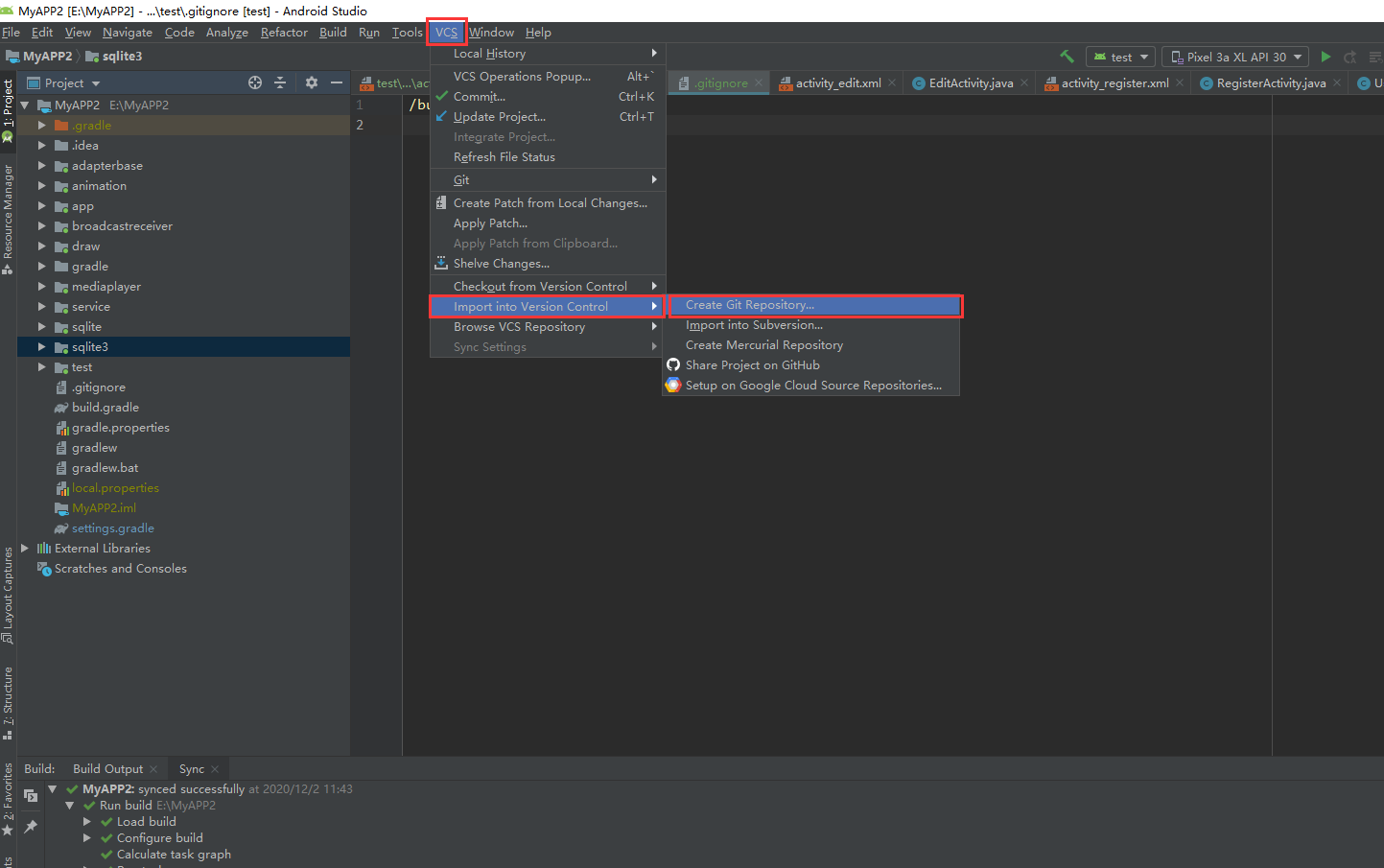Close the activity_edit.xml tab
This screenshot has height=868, width=1384.
pos(892,82)
